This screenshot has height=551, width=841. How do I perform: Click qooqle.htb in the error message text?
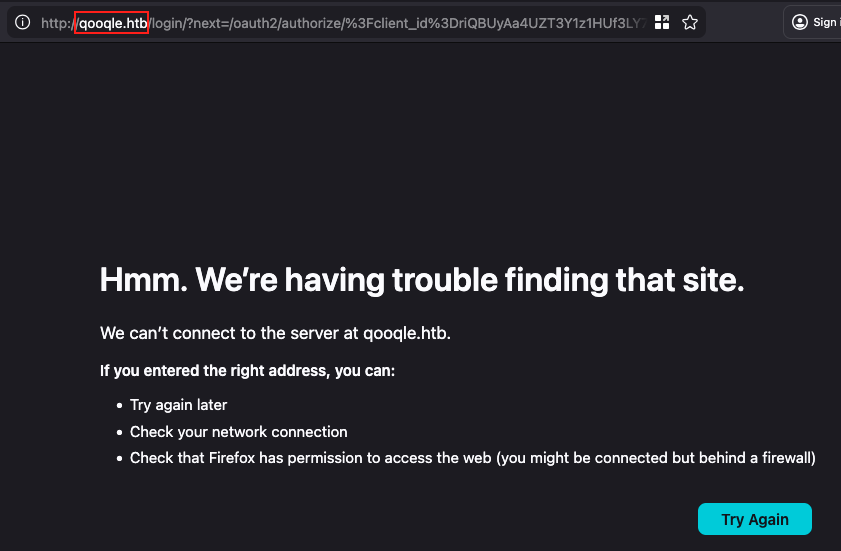(x=407, y=333)
